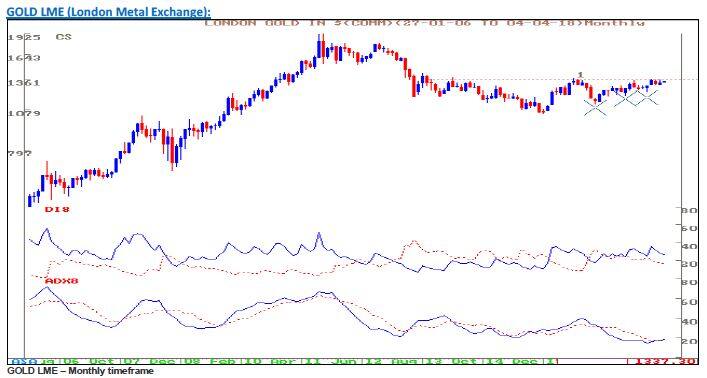Click the DI8 indicator label

pyautogui.click(x=57, y=210)
